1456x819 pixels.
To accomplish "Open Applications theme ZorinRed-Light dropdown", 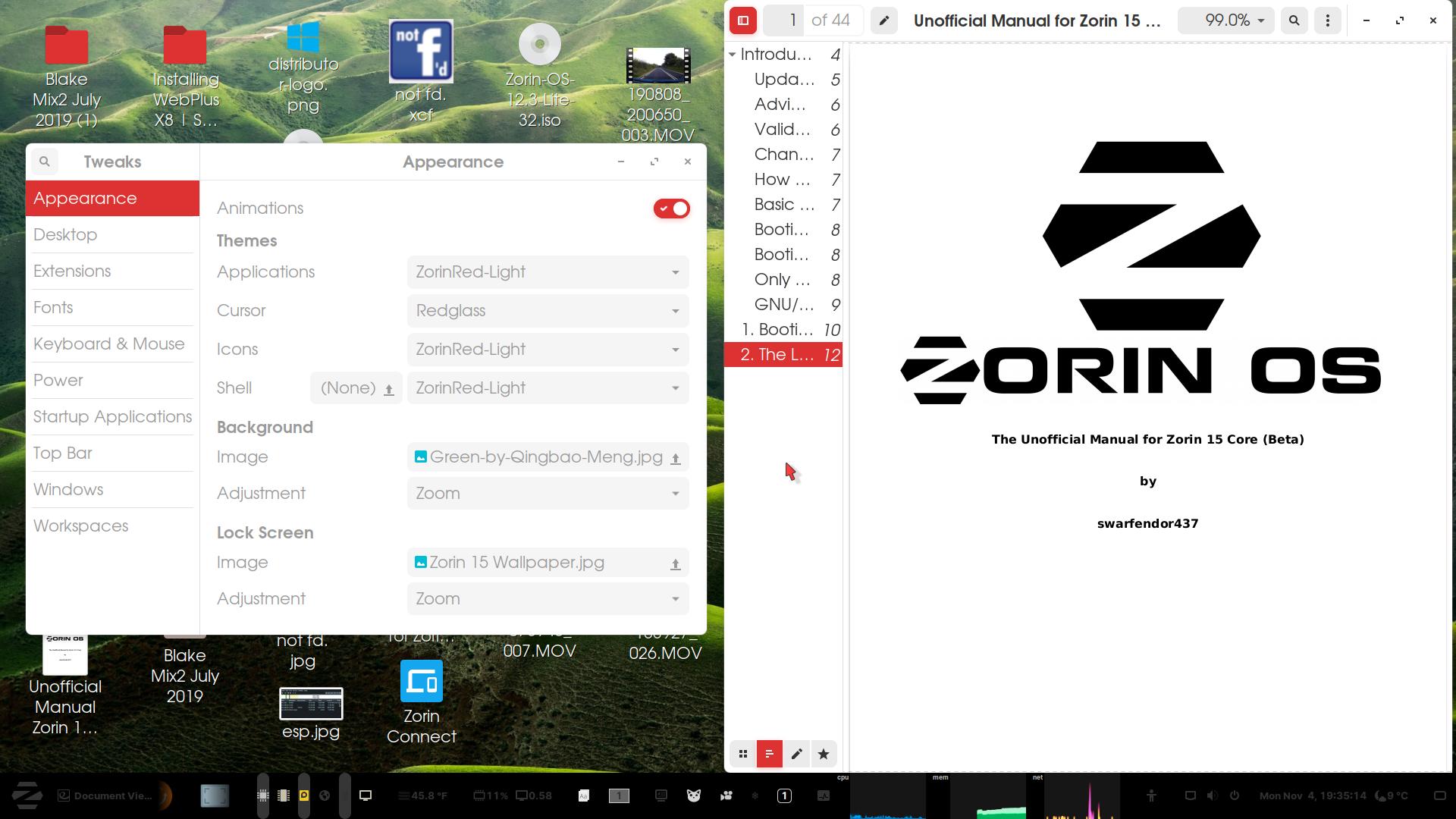I will (548, 272).
